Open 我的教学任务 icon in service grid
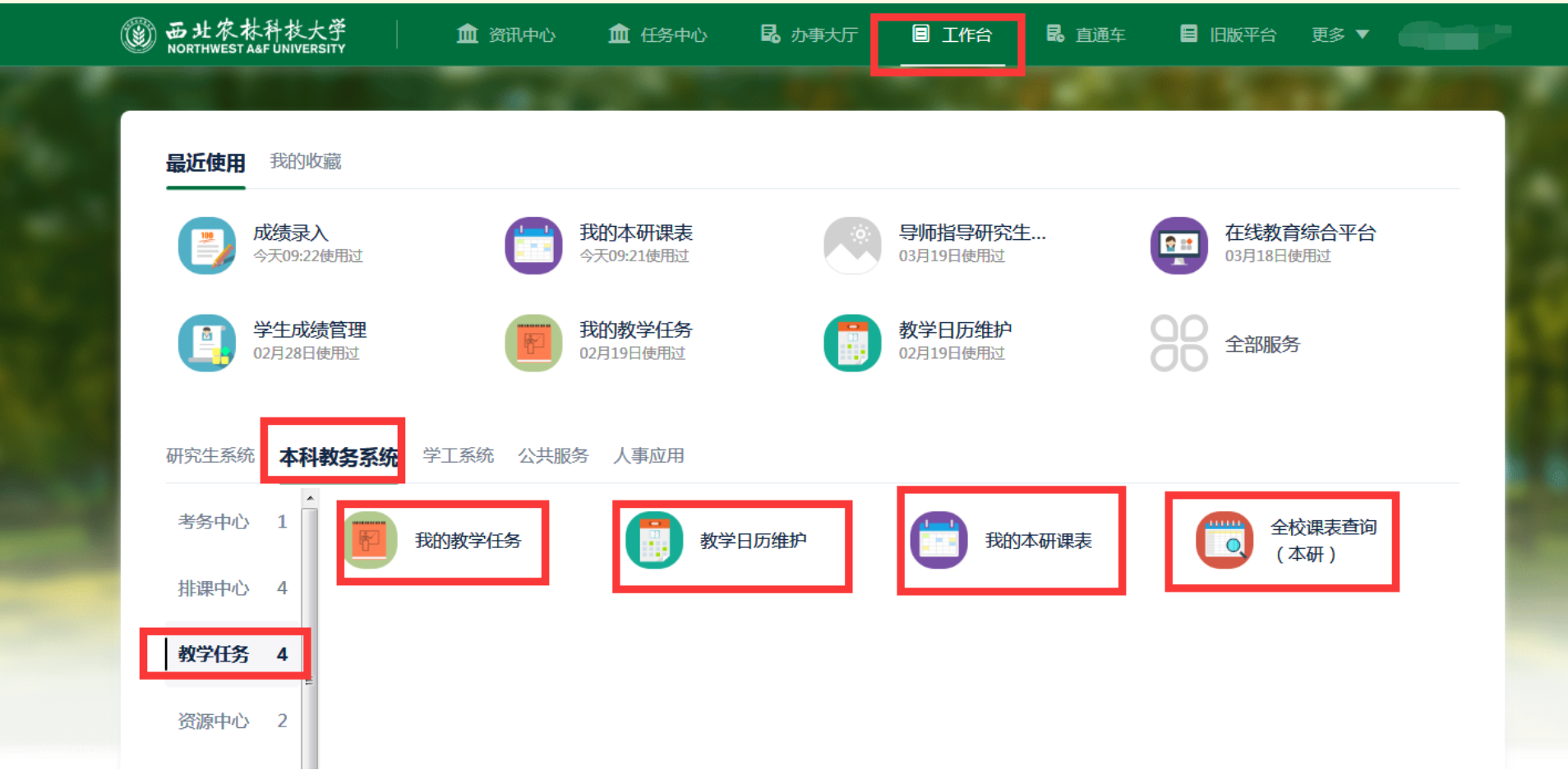The height and width of the screenshot is (770, 1568). (x=370, y=540)
